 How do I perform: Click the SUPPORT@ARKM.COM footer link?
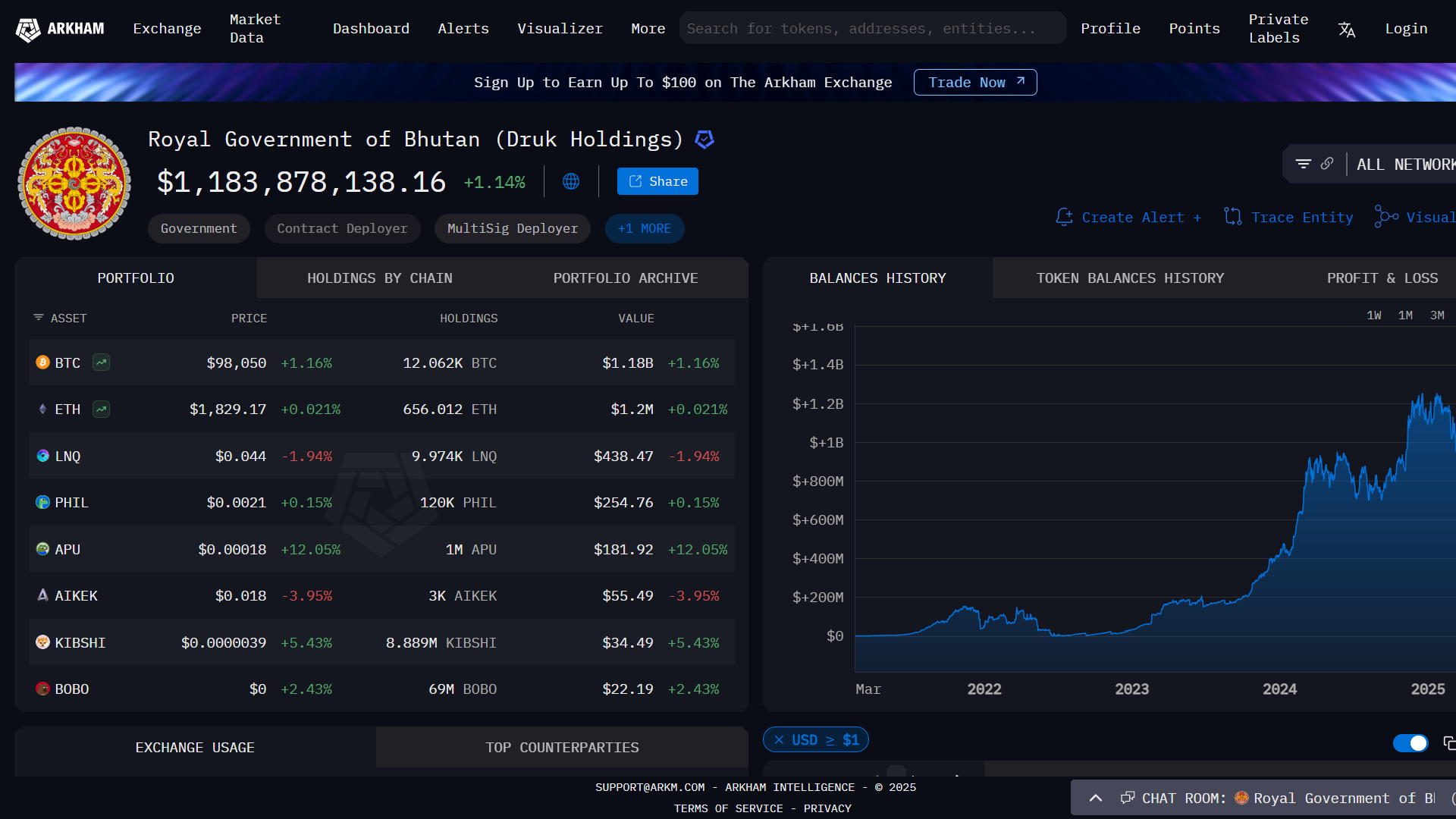[x=650, y=787]
